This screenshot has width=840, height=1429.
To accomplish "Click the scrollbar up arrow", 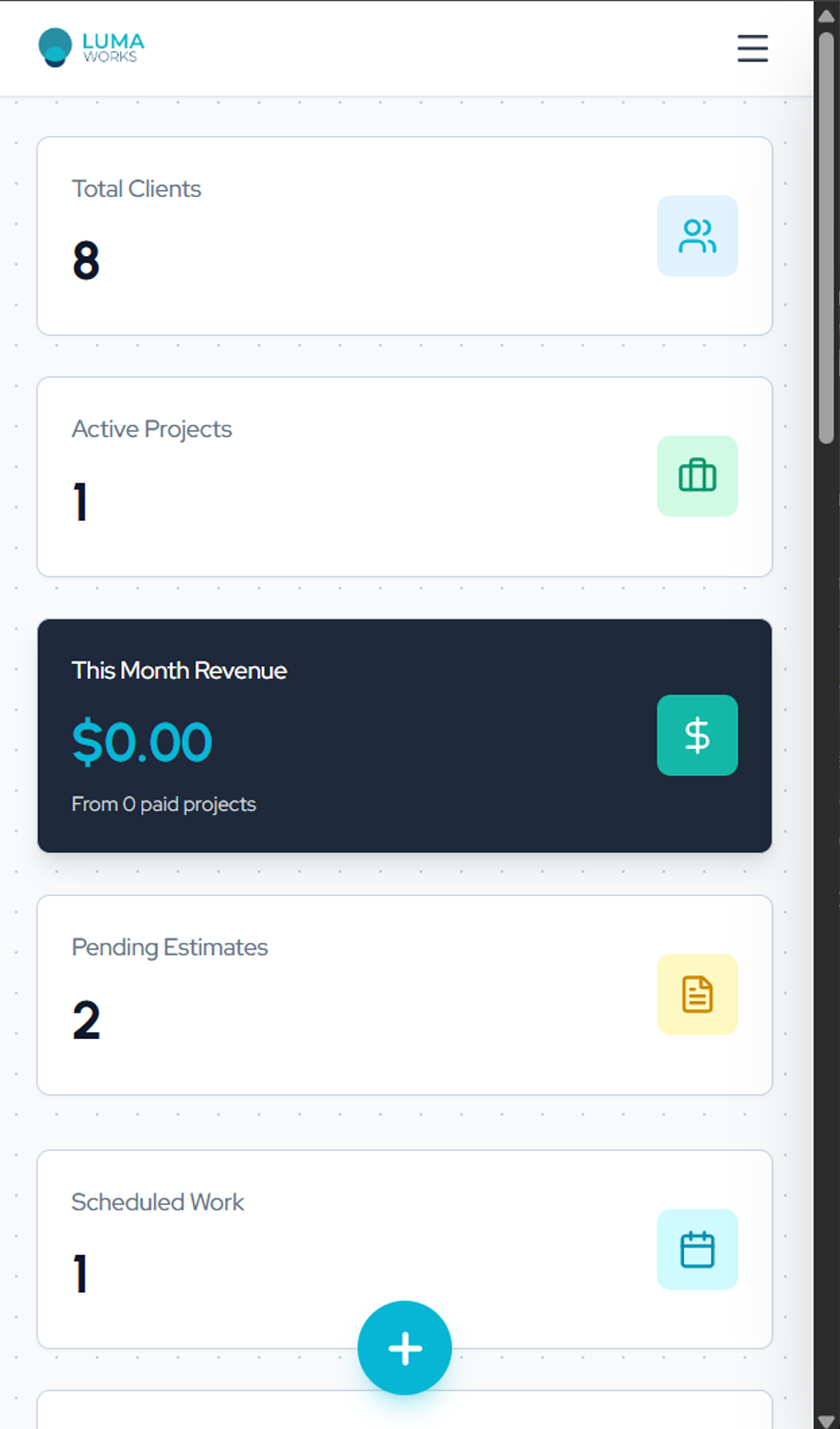I will click(x=826, y=15).
